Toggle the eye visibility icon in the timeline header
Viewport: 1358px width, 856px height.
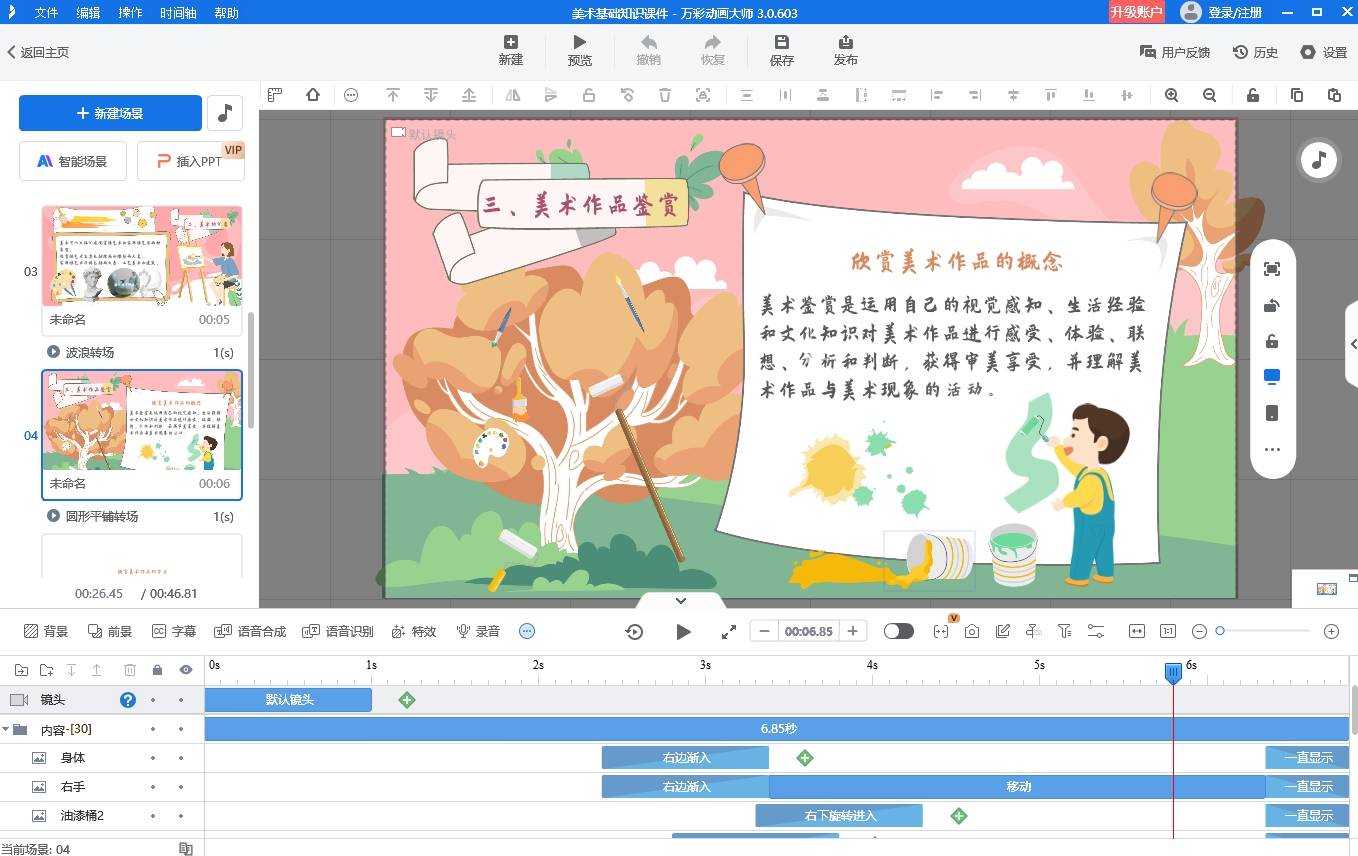click(x=185, y=670)
